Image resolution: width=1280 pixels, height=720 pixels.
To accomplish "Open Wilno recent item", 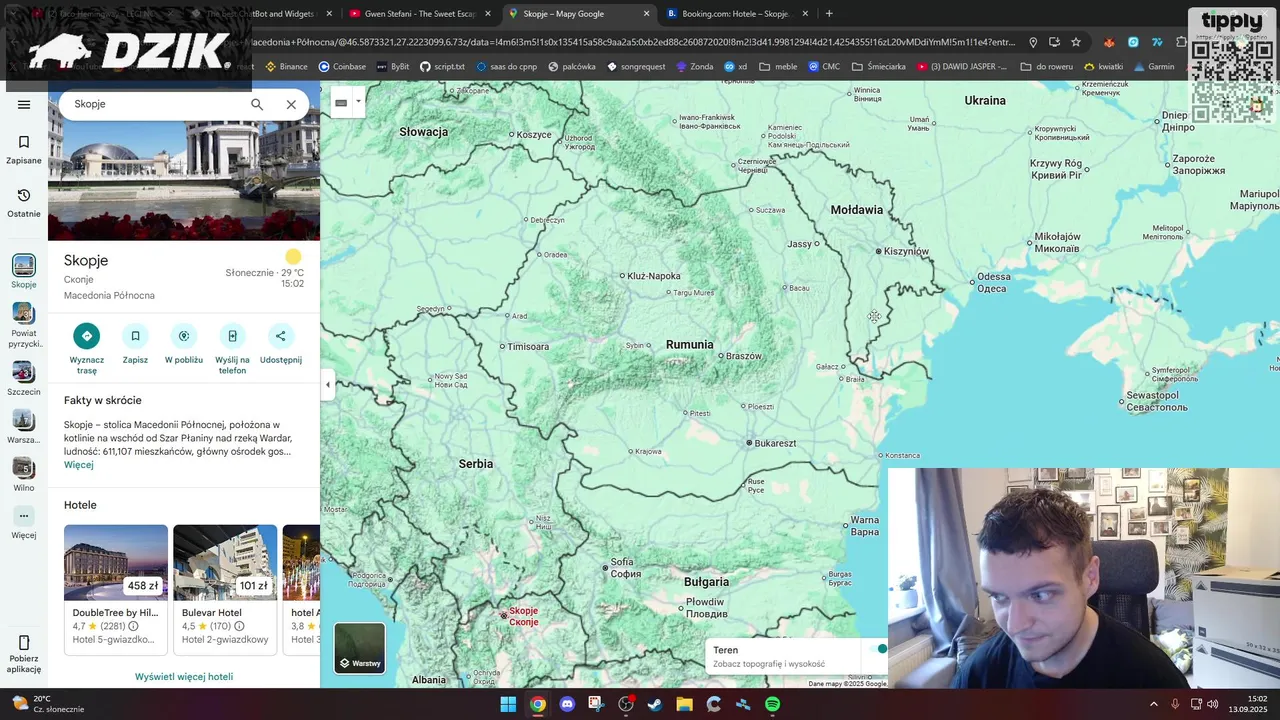I will (x=24, y=474).
